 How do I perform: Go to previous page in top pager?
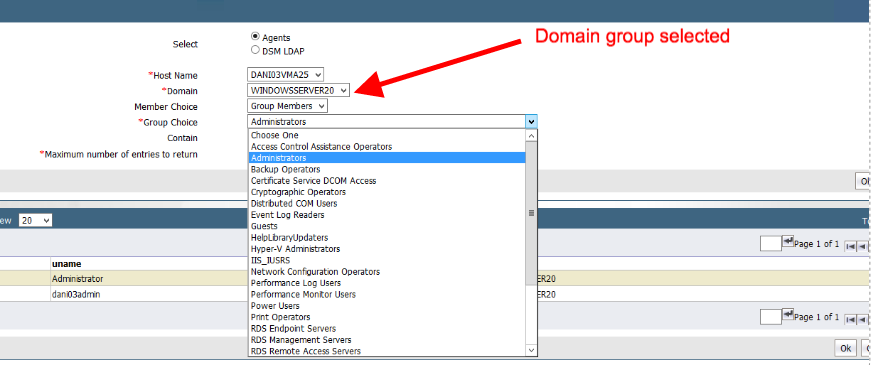[862, 246]
